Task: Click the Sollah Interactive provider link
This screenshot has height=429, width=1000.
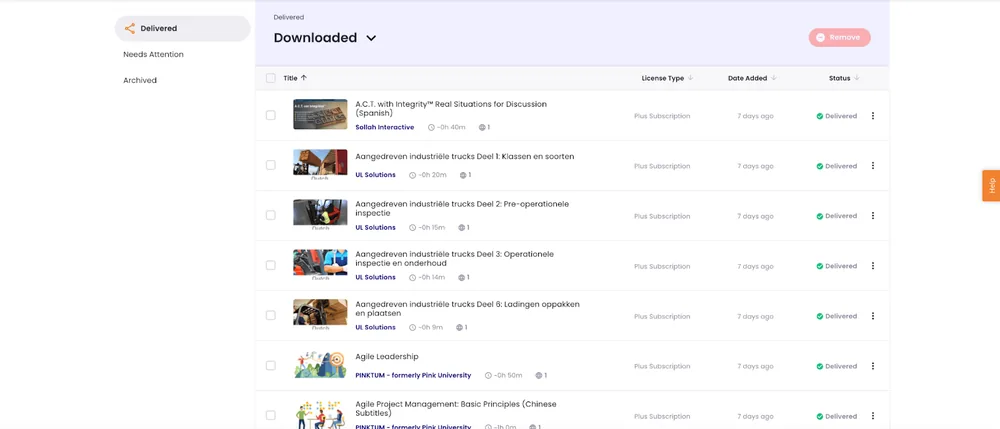Action: click(385, 127)
